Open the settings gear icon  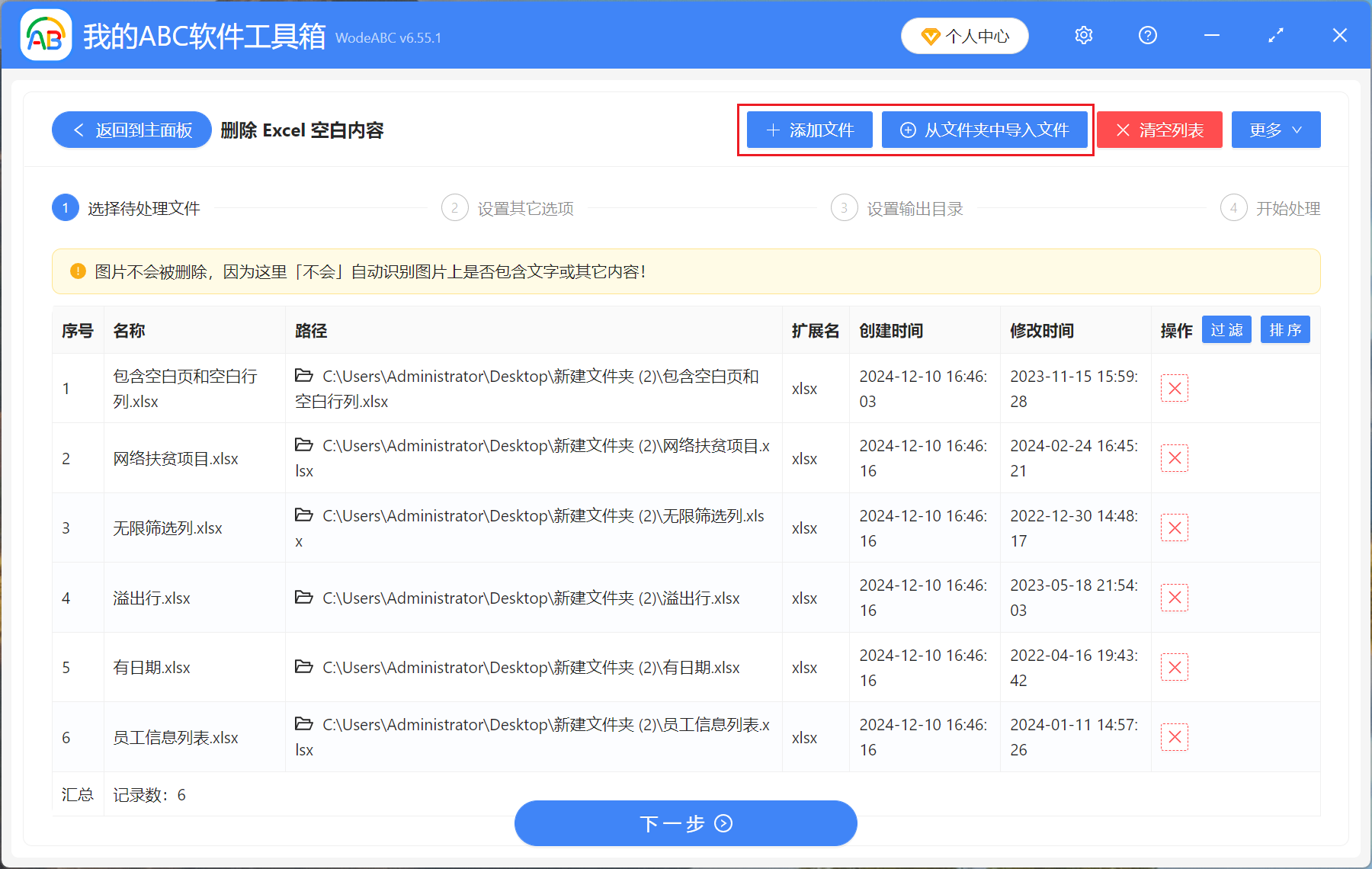pos(1083,35)
